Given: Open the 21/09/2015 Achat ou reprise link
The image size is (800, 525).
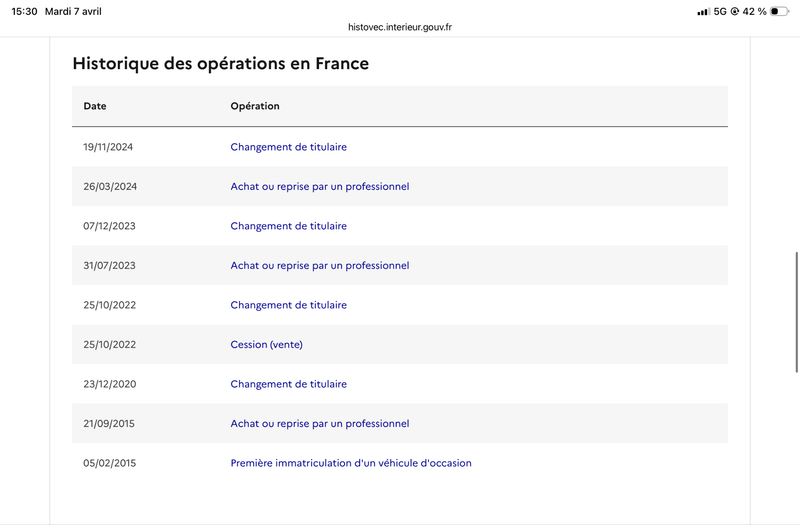Looking at the screenshot, I should (320, 423).
